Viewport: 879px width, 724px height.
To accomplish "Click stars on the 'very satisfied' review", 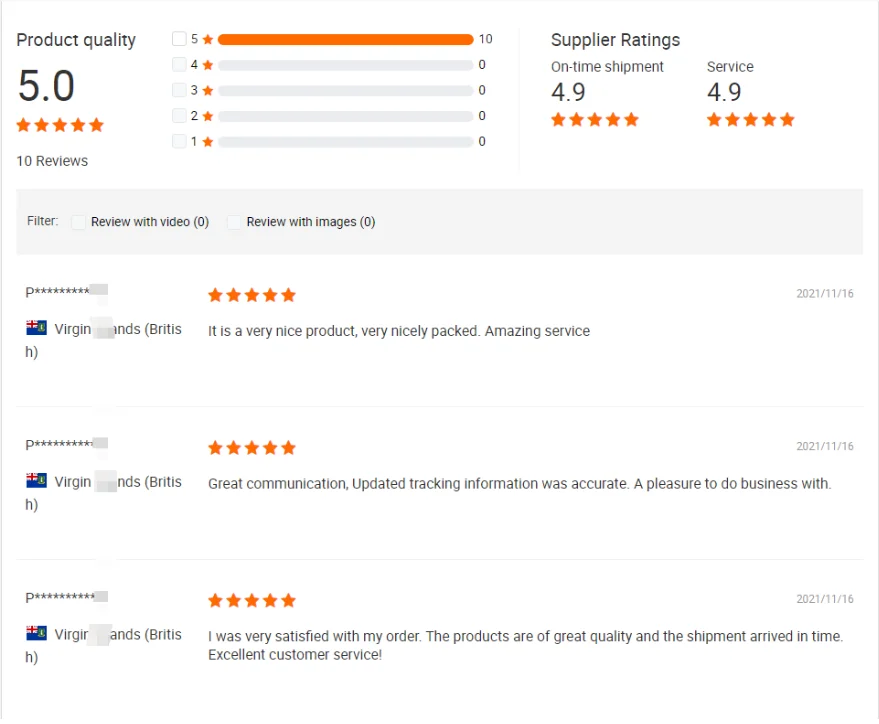I will (x=252, y=601).
